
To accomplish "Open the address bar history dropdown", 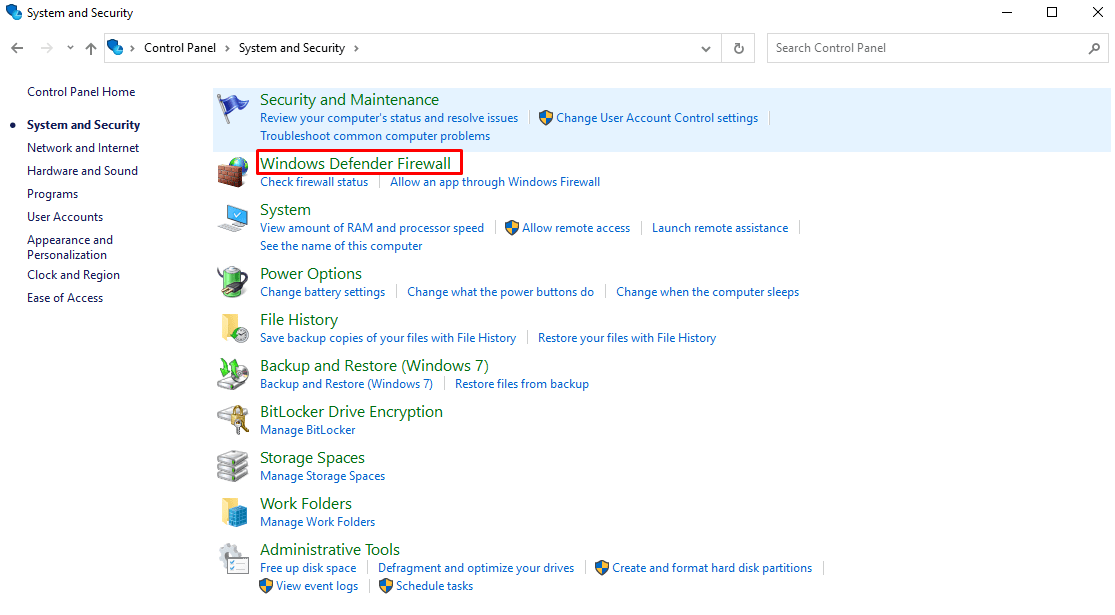I will [x=705, y=47].
